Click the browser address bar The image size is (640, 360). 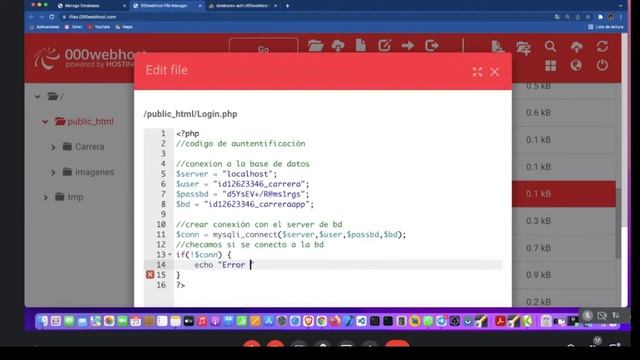click(x=306, y=17)
